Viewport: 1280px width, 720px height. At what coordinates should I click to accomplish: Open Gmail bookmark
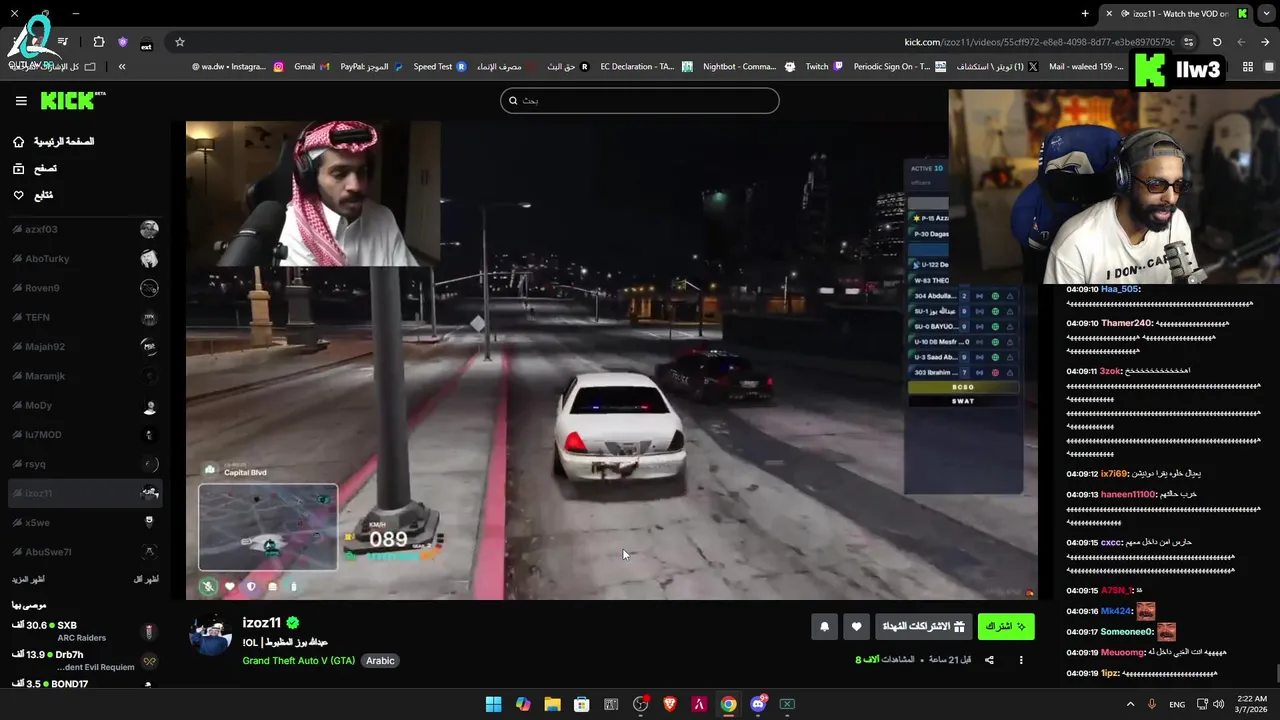point(312,67)
